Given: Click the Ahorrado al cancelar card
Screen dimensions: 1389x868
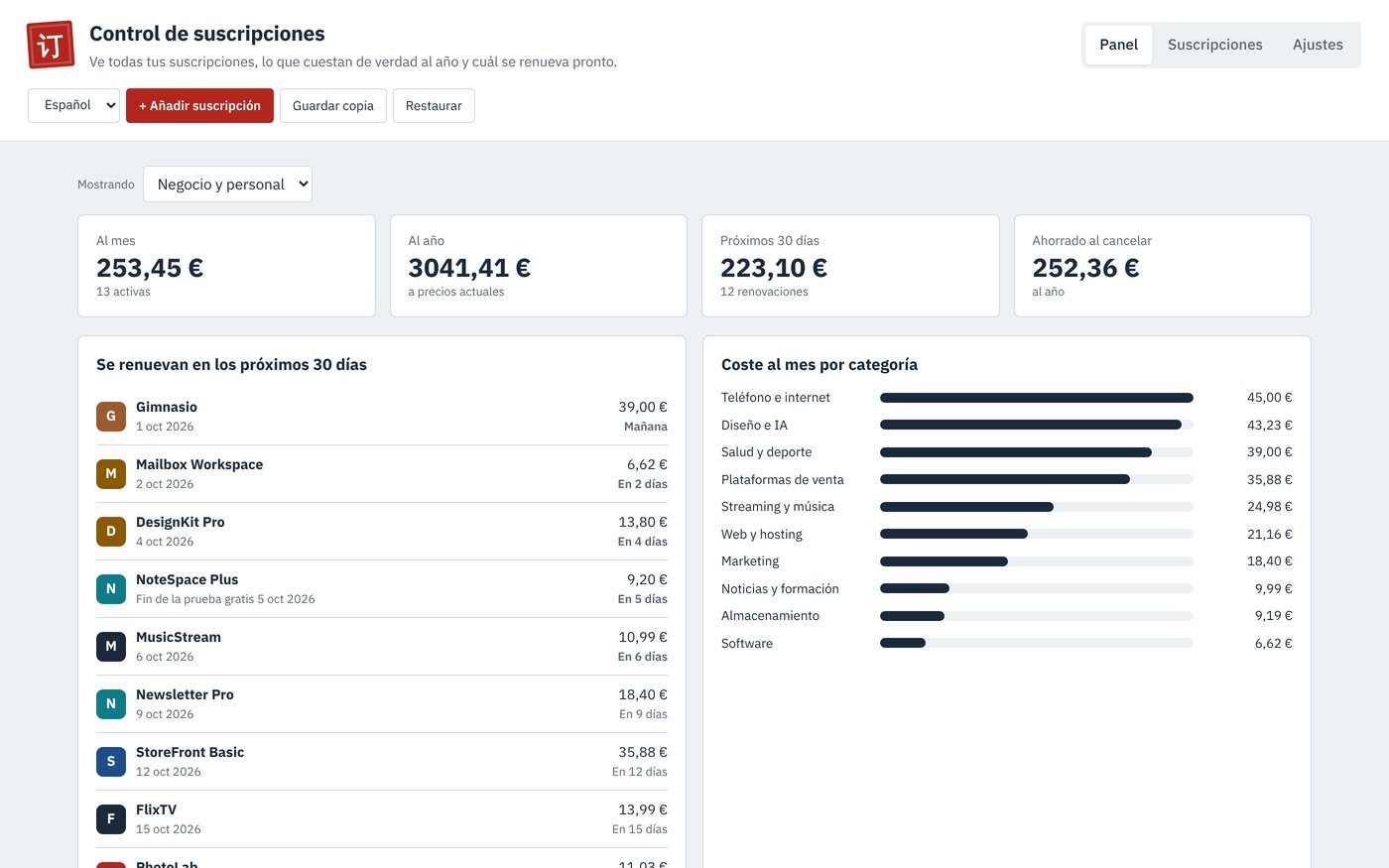Looking at the screenshot, I should point(1162,266).
